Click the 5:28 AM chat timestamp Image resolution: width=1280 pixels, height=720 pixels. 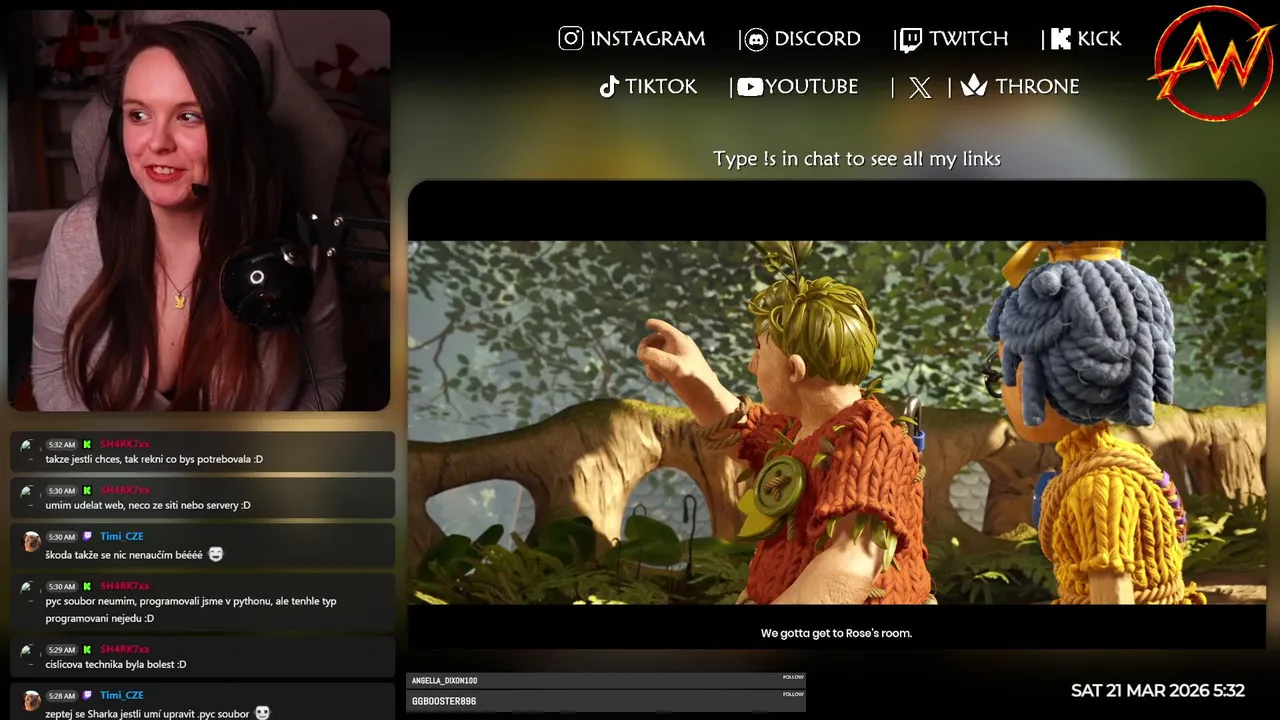pyautogui.click(x=62, y=695)
